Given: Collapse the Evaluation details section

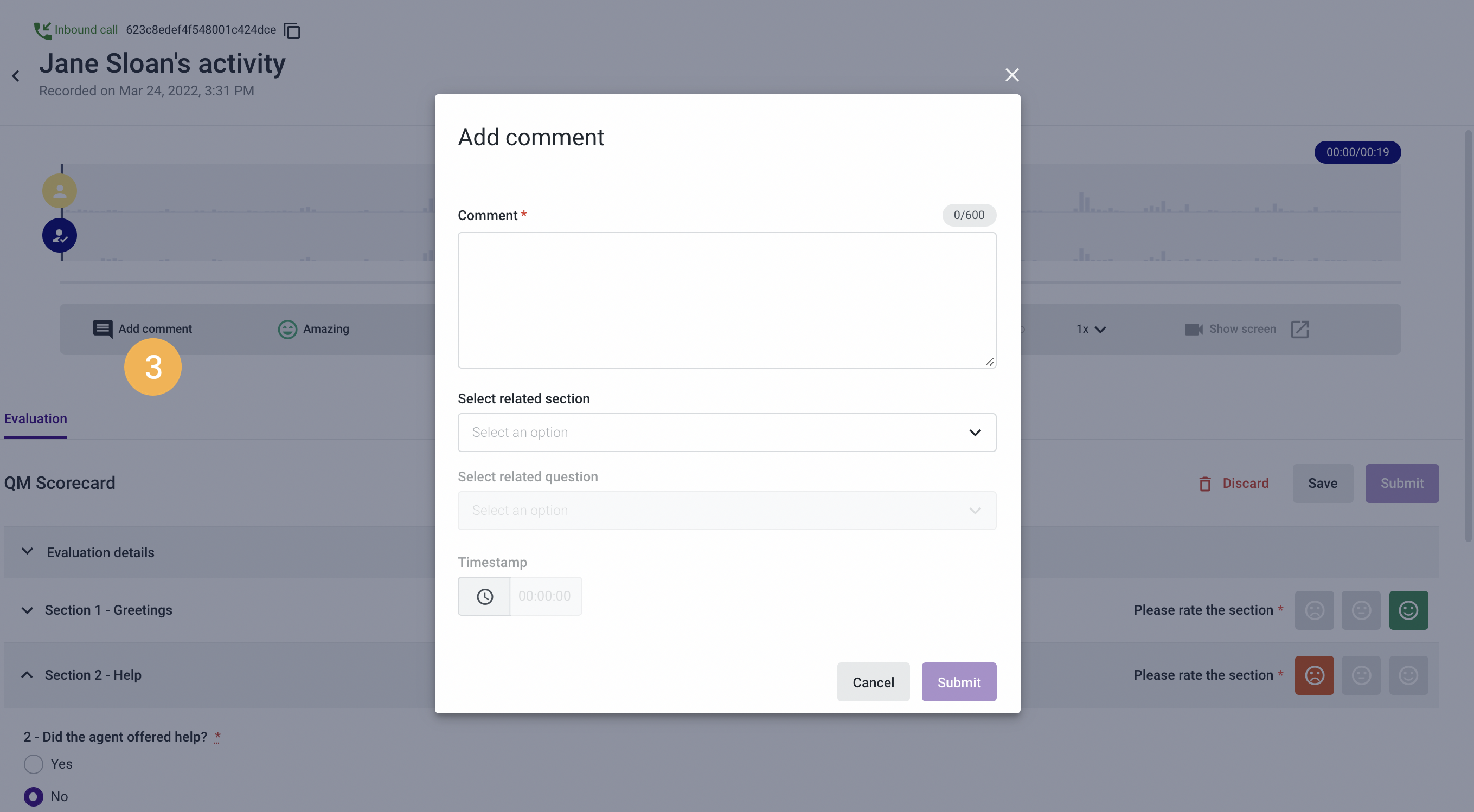Looking at the screenshot, I should [28, 551].
